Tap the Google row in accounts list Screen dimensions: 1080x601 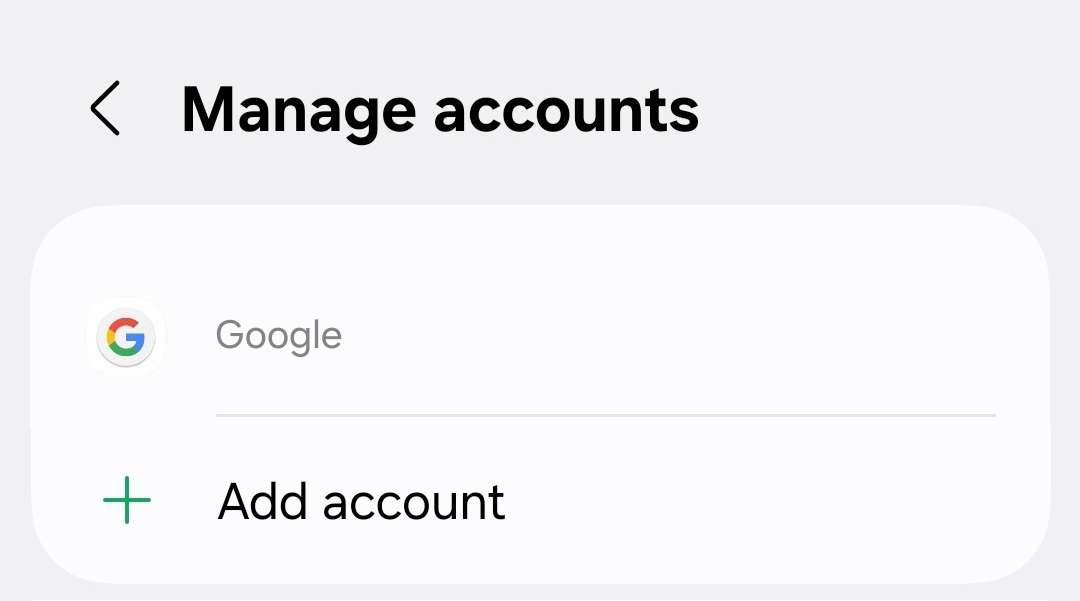[x=540, y=336]
